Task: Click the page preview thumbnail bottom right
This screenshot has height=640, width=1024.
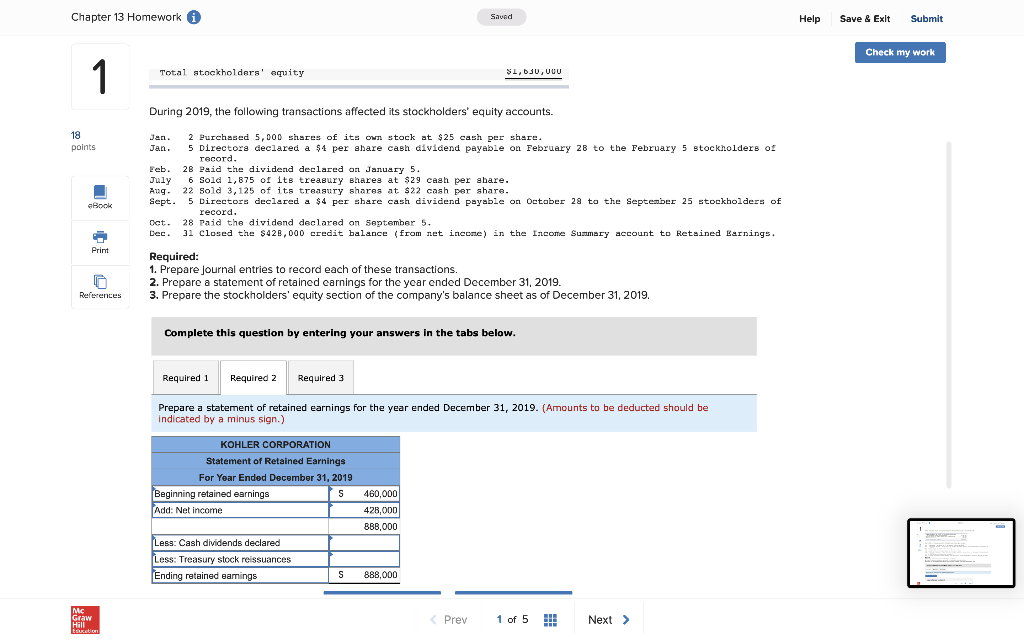Action: pos(960,551)
